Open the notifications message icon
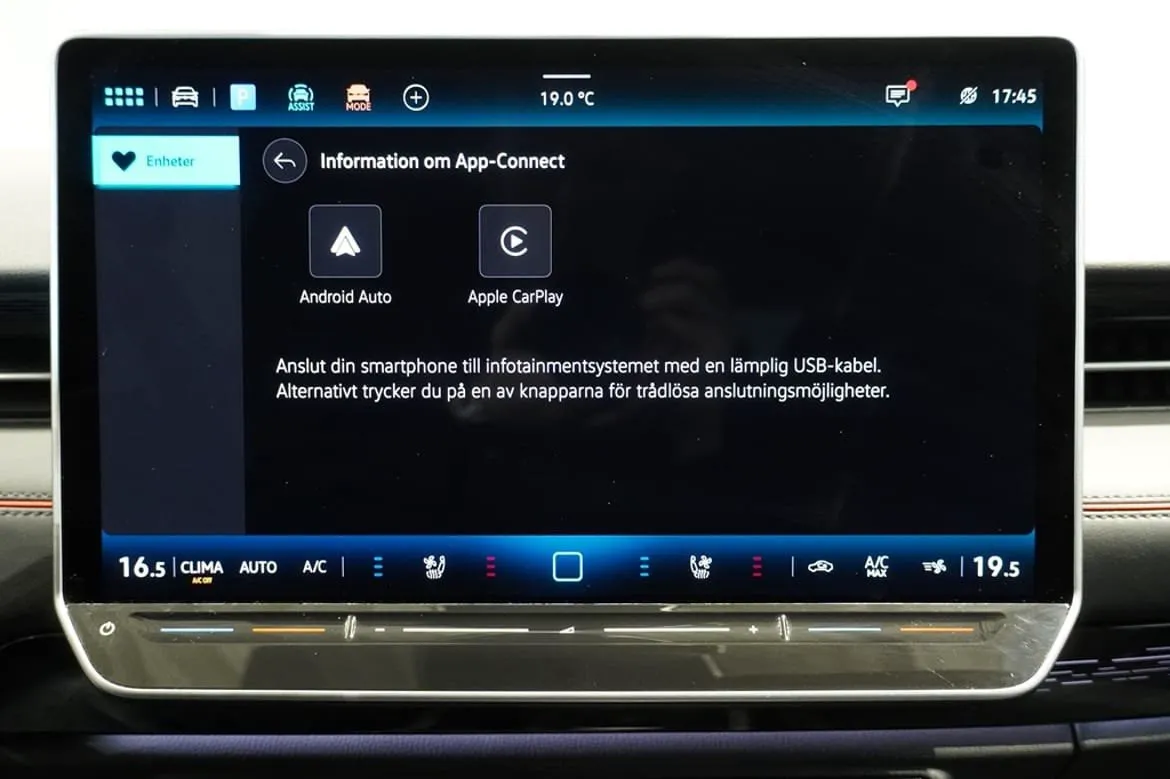 [x=898, y=96]
